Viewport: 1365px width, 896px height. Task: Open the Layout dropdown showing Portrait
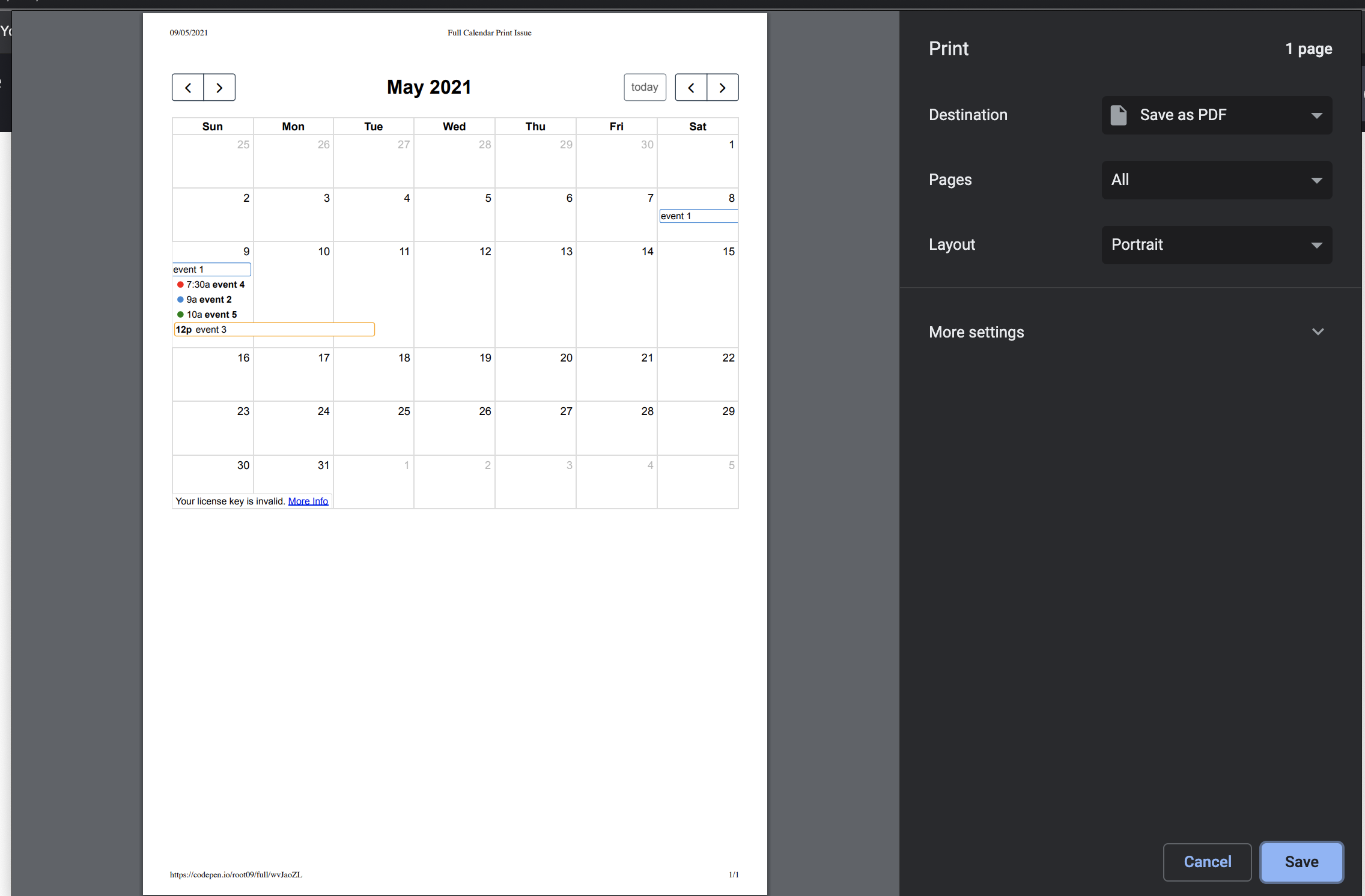tap(1217, 245)
